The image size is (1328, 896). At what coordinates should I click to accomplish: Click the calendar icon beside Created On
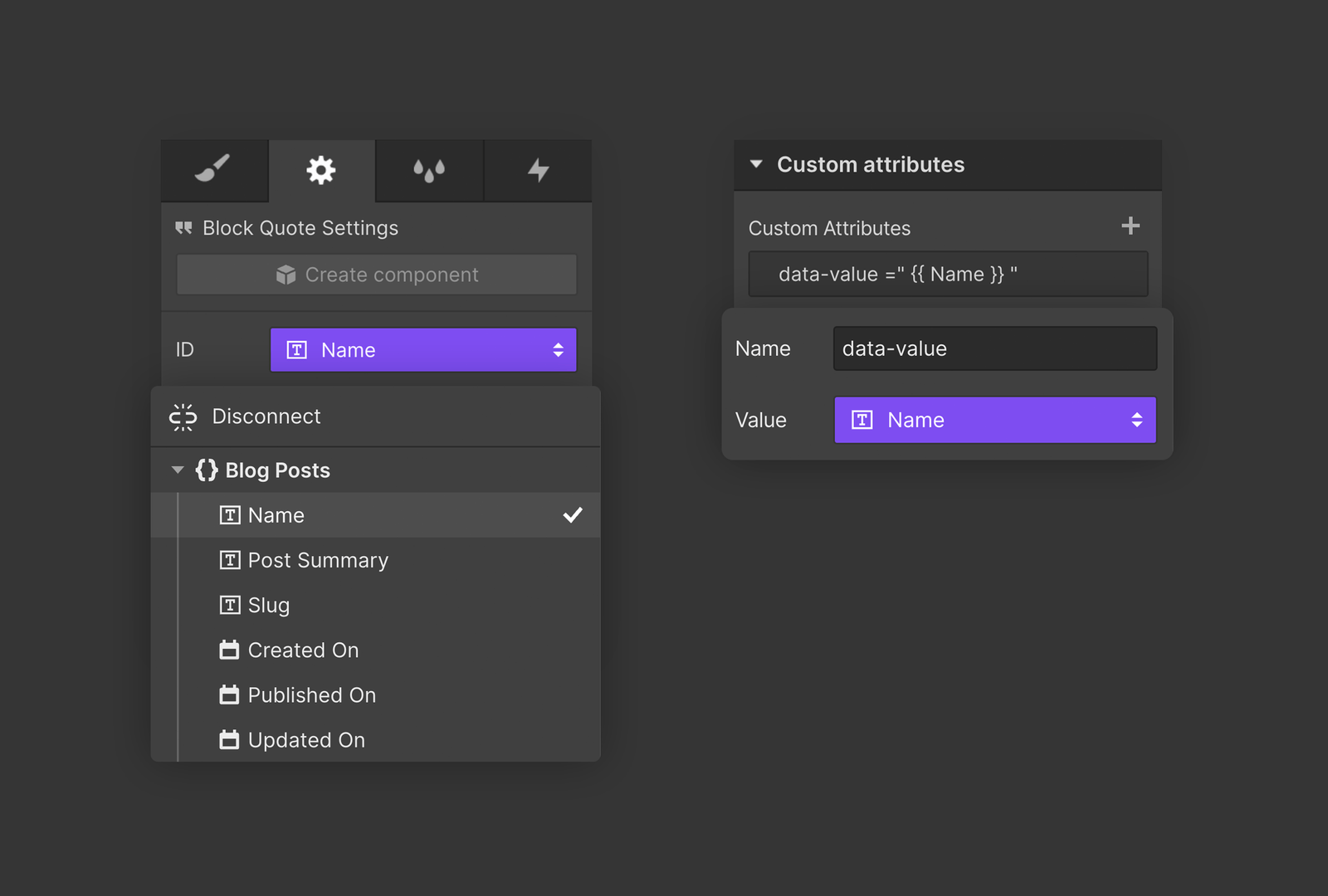(229, 650)
